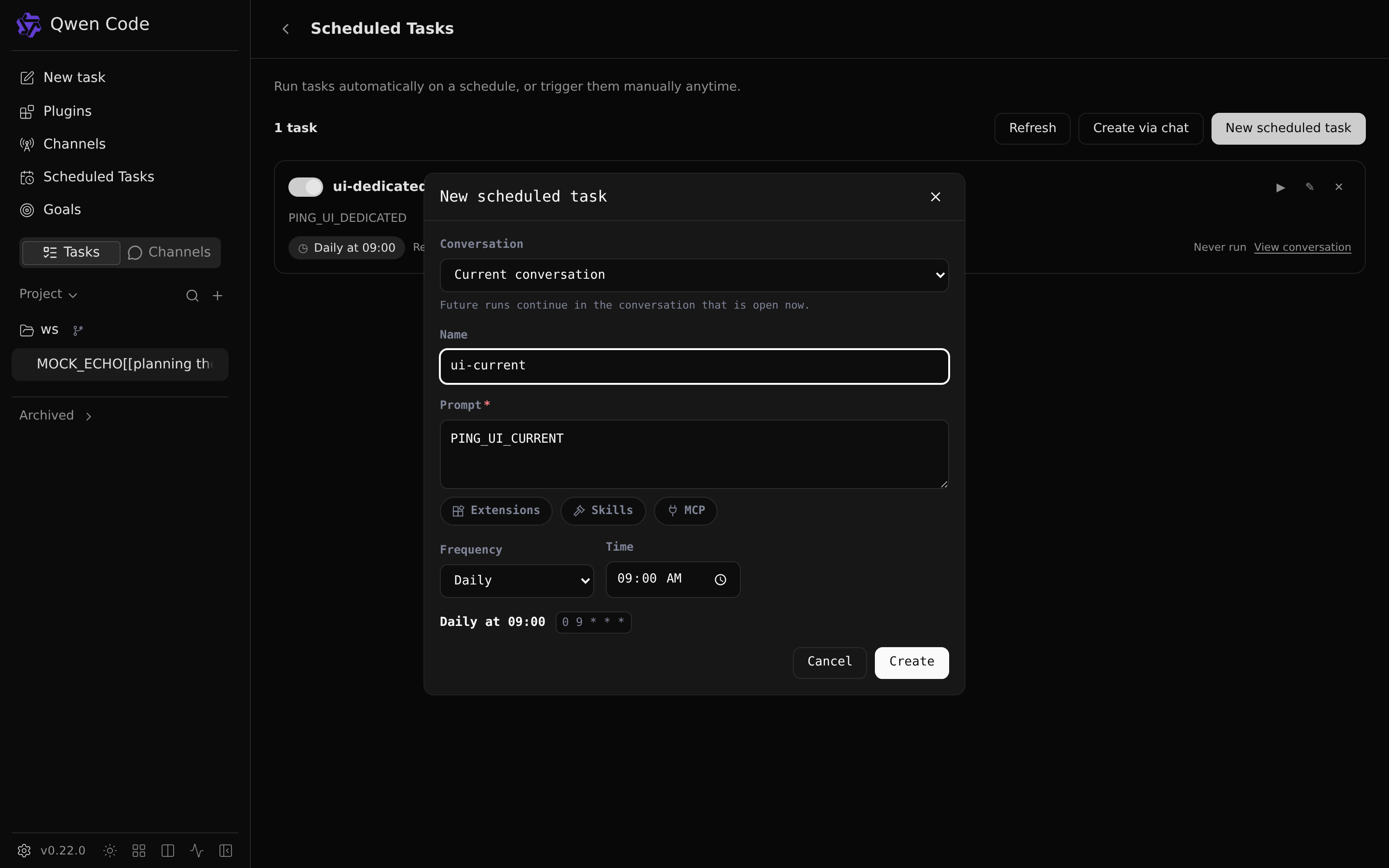
Task: Open the MOCK_ECHO[[planning conversation
Action: coord(120,365)
